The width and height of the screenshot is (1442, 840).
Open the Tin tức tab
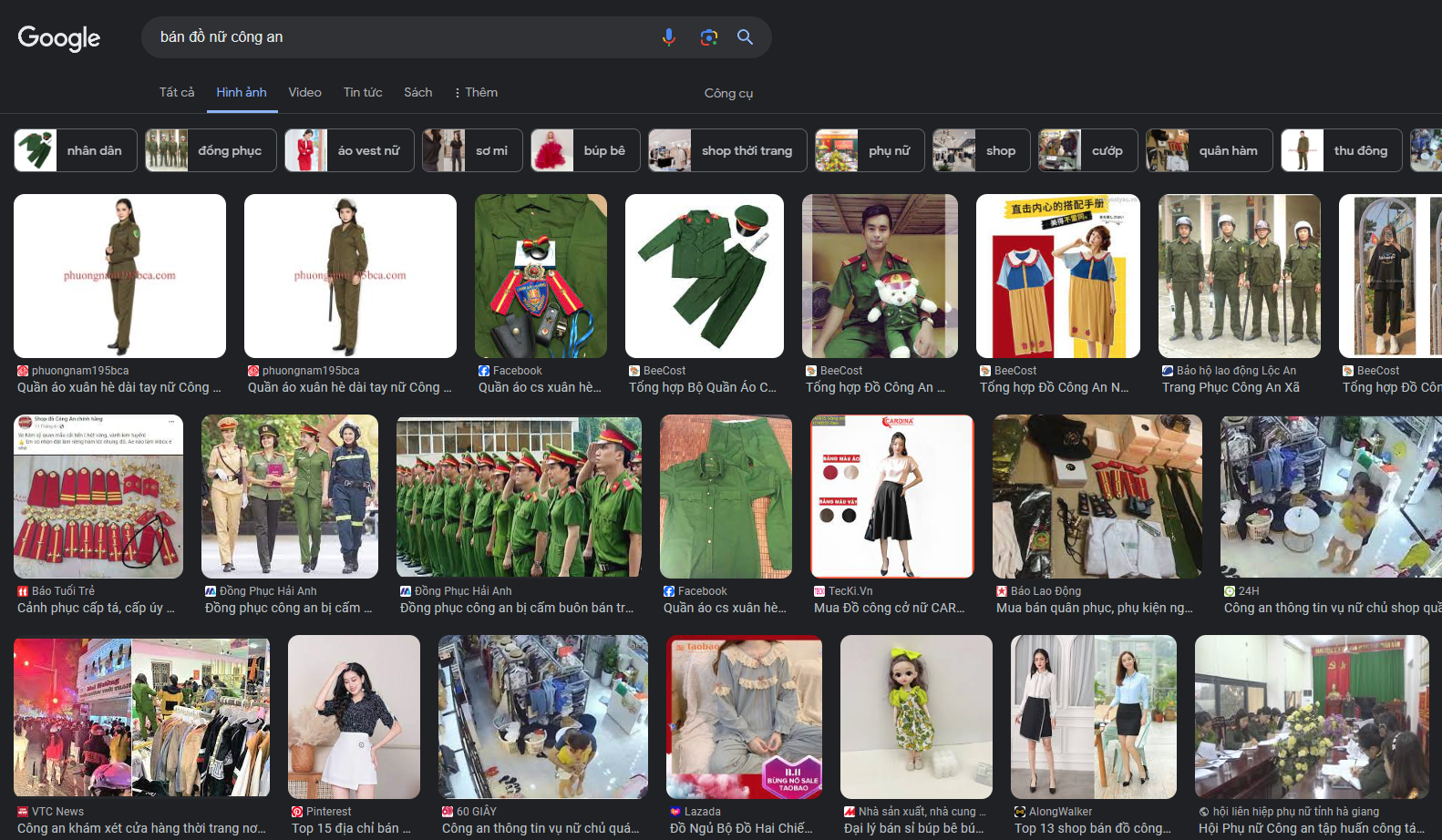pyautogui.click(x=363, y=93)
